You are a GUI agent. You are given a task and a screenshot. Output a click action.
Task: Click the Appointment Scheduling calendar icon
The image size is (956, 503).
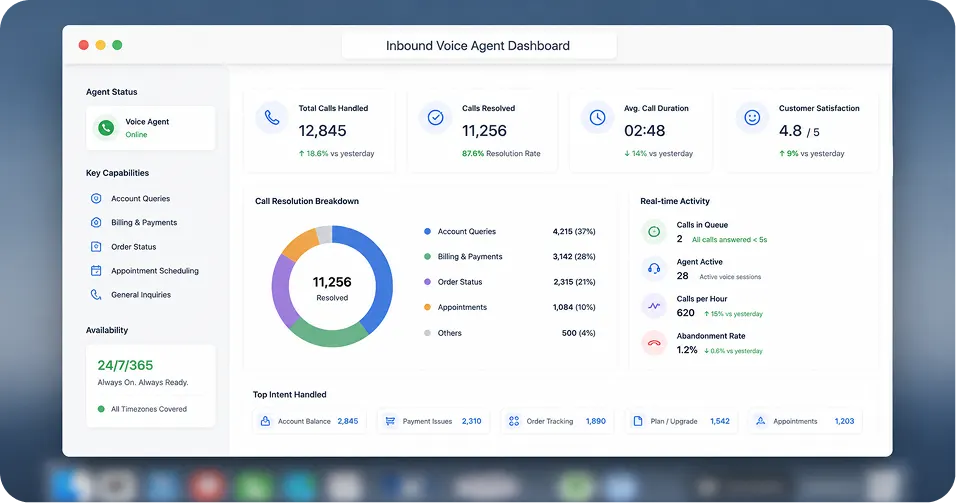click(96, 271)
